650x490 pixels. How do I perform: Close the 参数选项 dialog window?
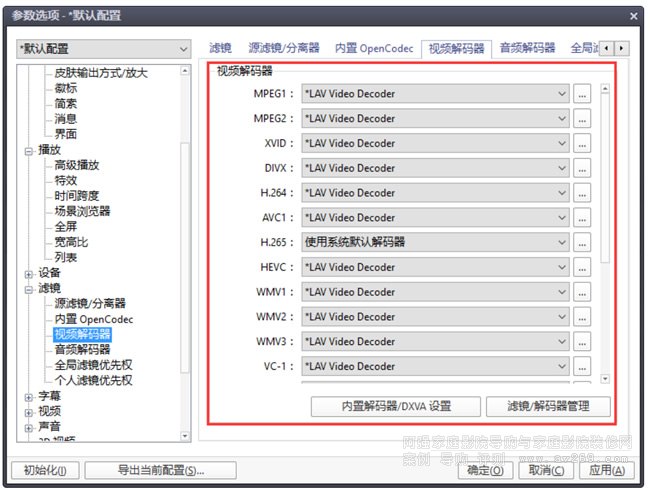click(634, 15)
